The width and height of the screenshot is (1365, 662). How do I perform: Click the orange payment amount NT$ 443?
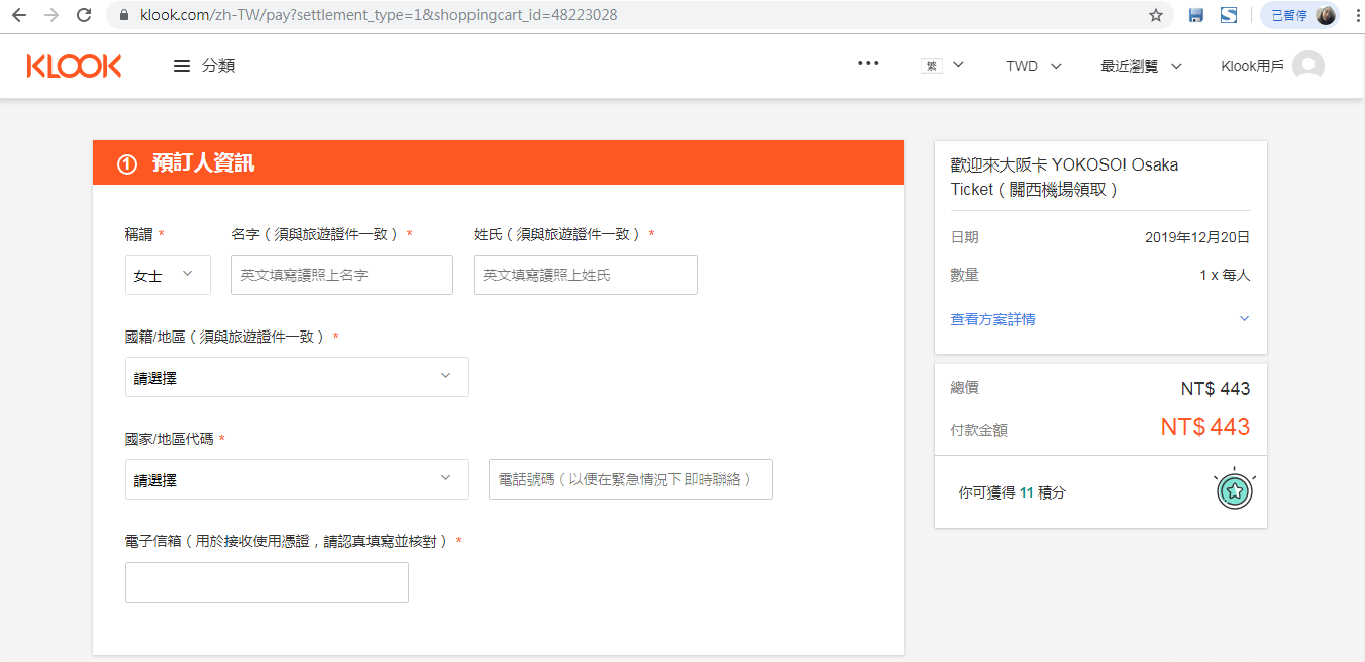coord(1205,427)
